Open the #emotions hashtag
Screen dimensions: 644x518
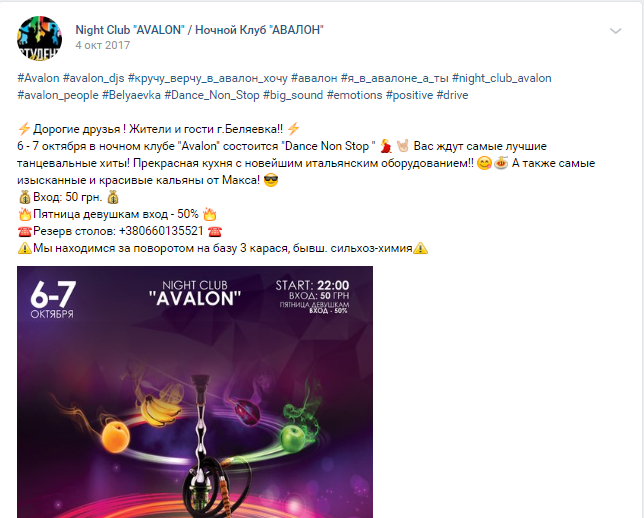click(x=354, y=95)
